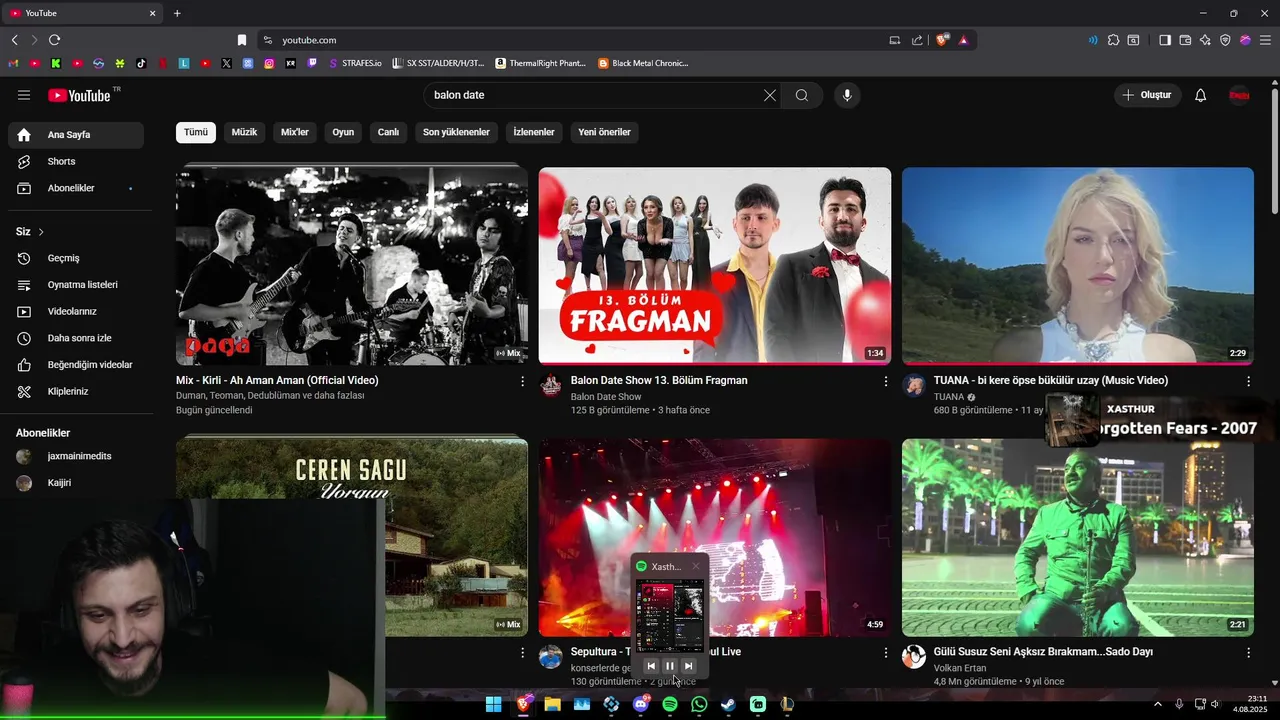
Task: Reload the page in the browser
Action: tap(54, 40)
